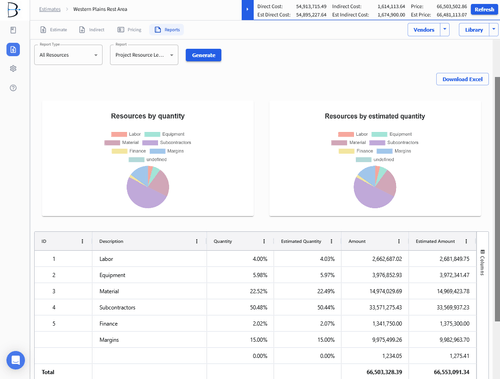Sort by the Amount column header
This screenshot has height=379, width=500.
click(x=357, y=241)
